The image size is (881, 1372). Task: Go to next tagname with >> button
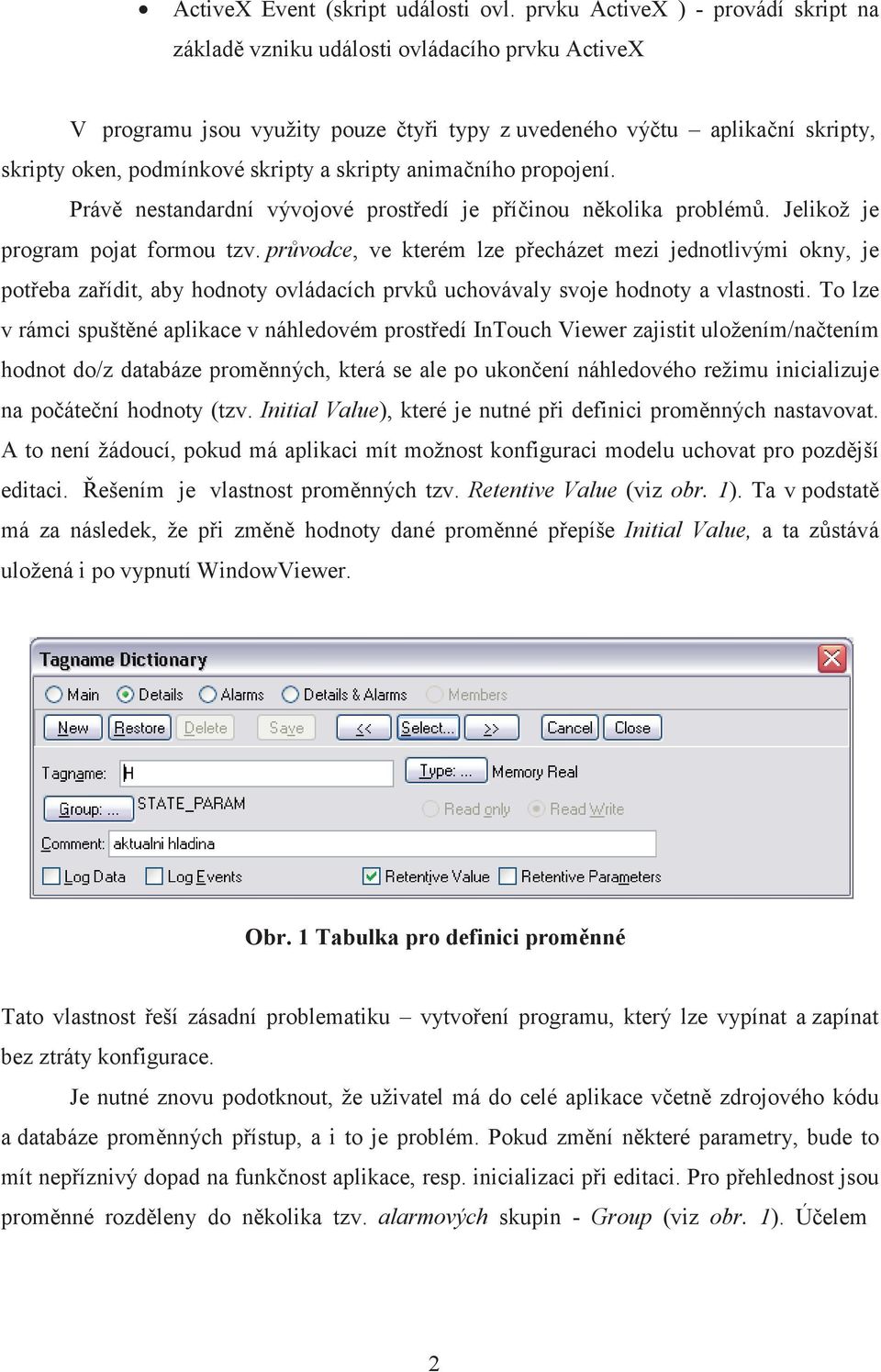[x=491, y=728]
